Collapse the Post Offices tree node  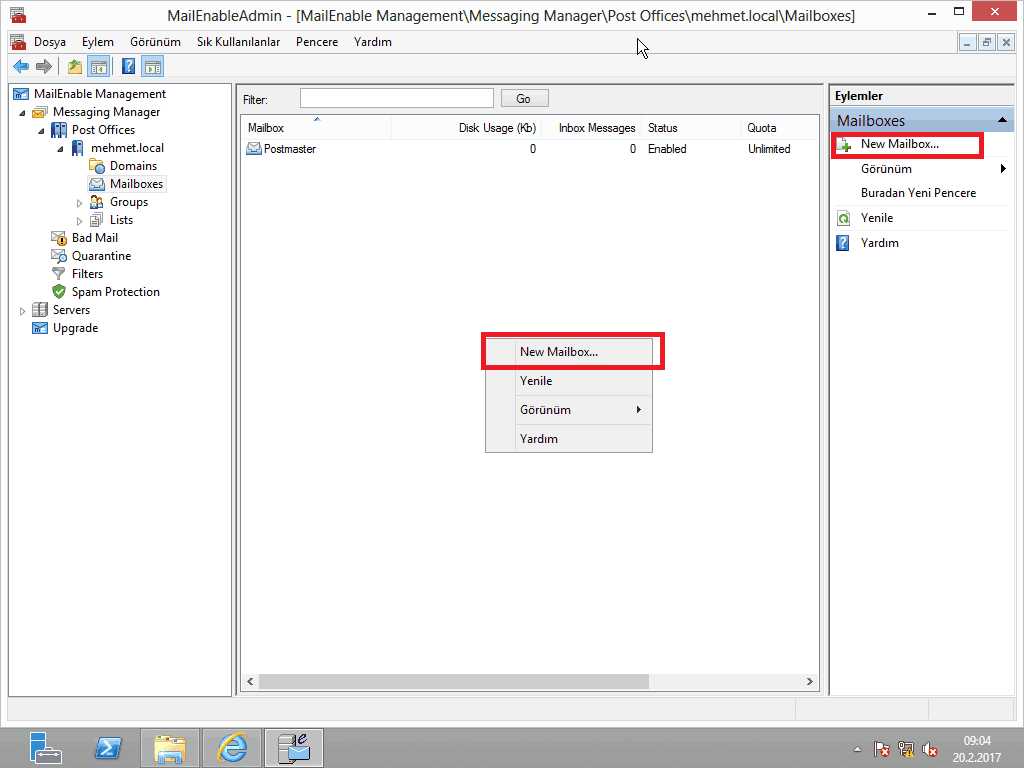(x=41, y=130)
